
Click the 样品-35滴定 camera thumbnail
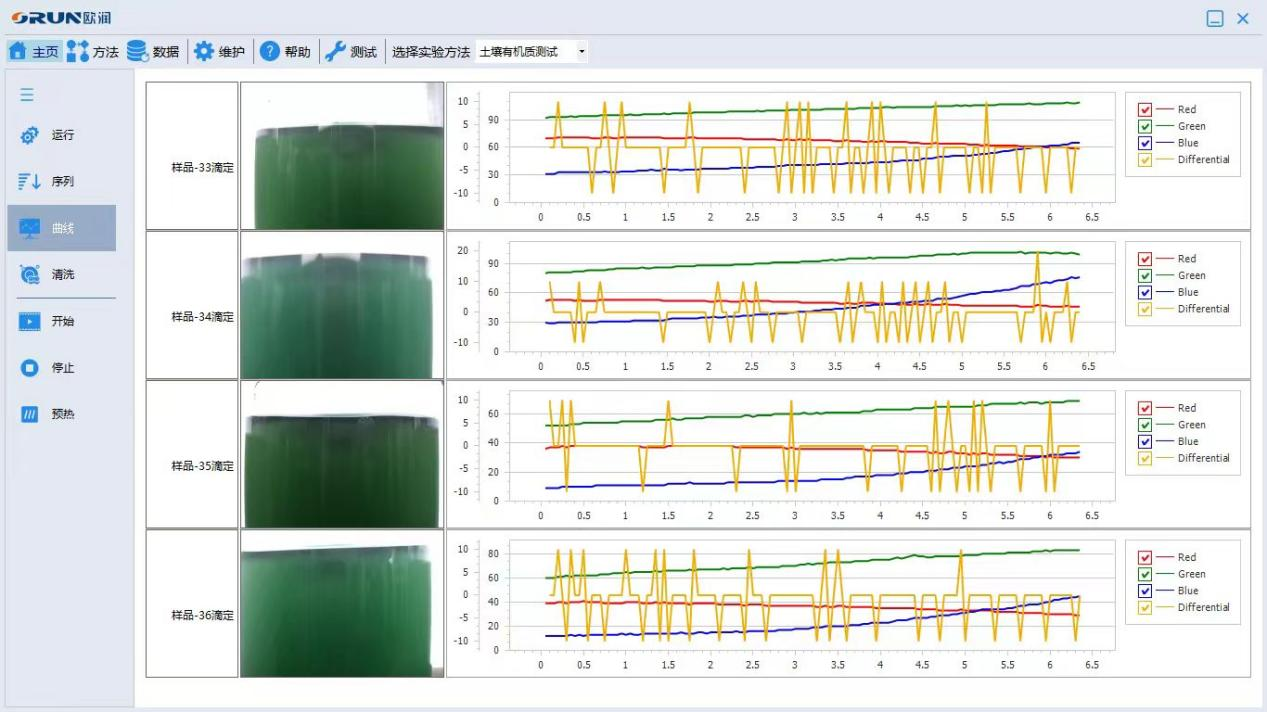(x=342, y=454)
